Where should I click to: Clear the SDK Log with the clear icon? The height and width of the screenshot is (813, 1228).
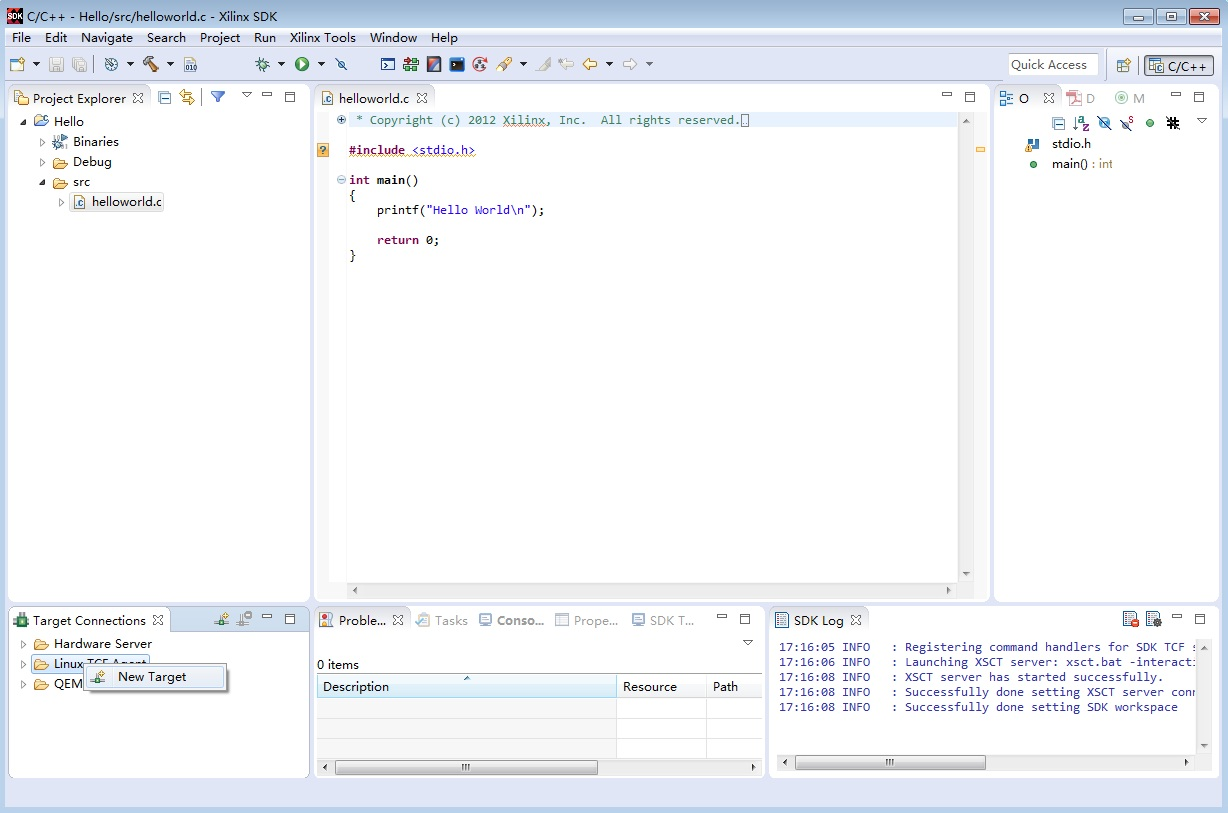(1131, 619)
